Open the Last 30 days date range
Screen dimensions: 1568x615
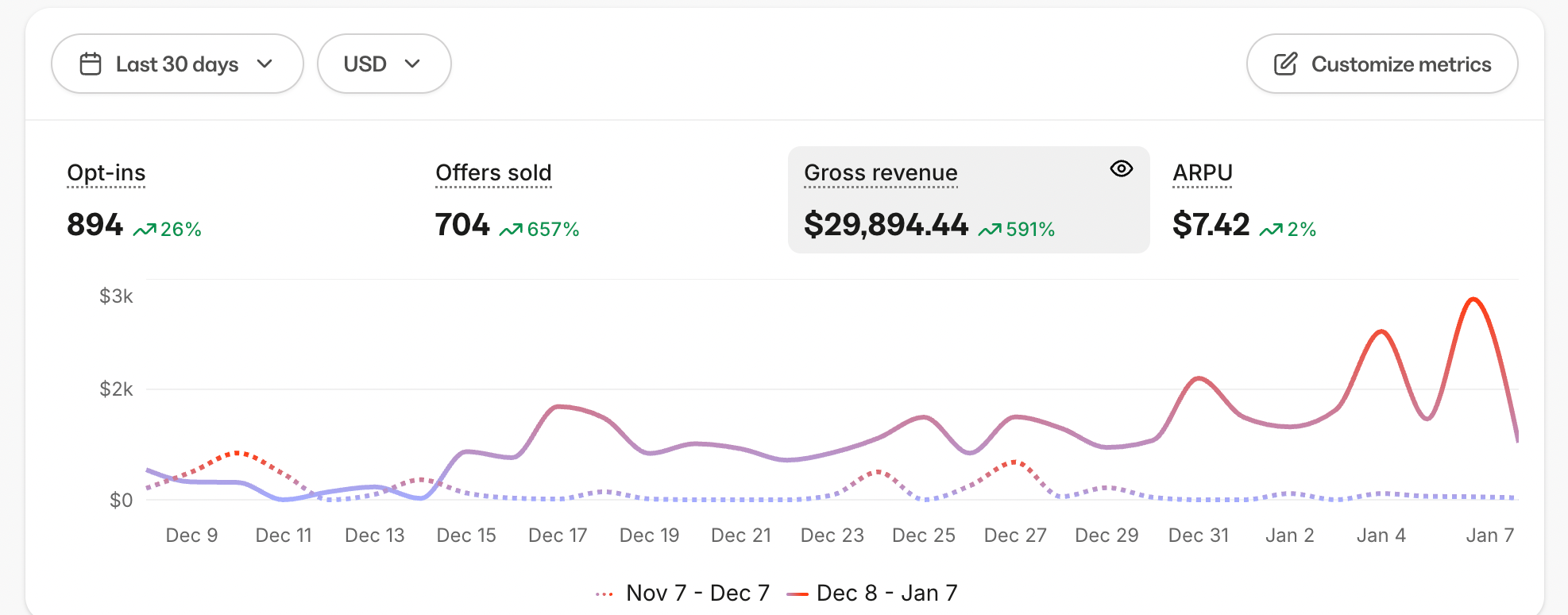coord(177,64)
